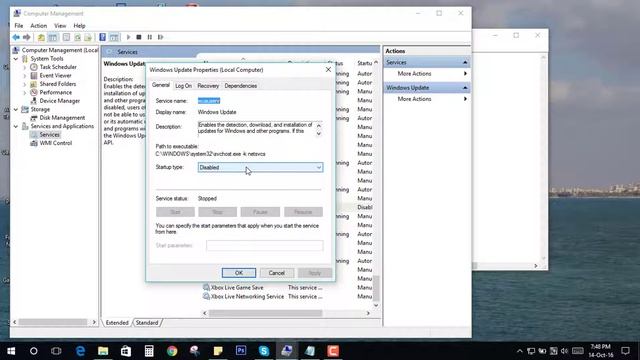Open Google Chrome from the taskbar
This screenshot has height=360, width=640.
[172, 351]
